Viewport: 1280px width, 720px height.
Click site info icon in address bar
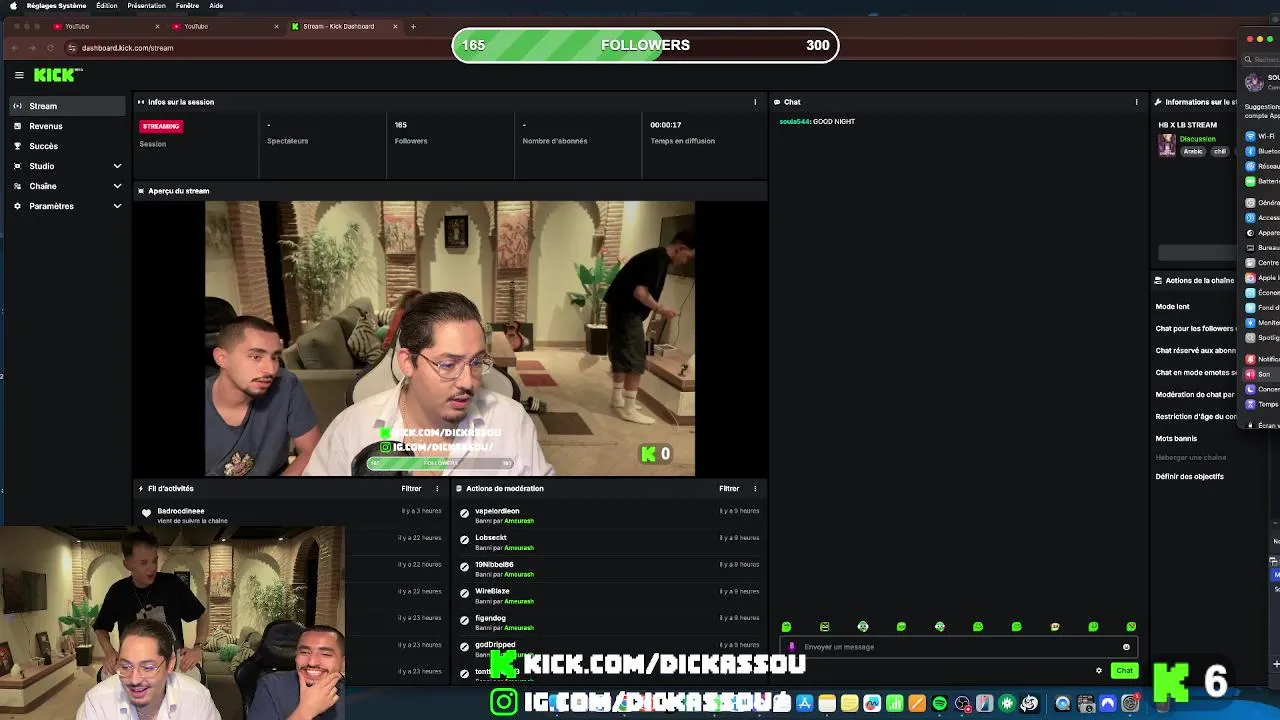[72, 48]
